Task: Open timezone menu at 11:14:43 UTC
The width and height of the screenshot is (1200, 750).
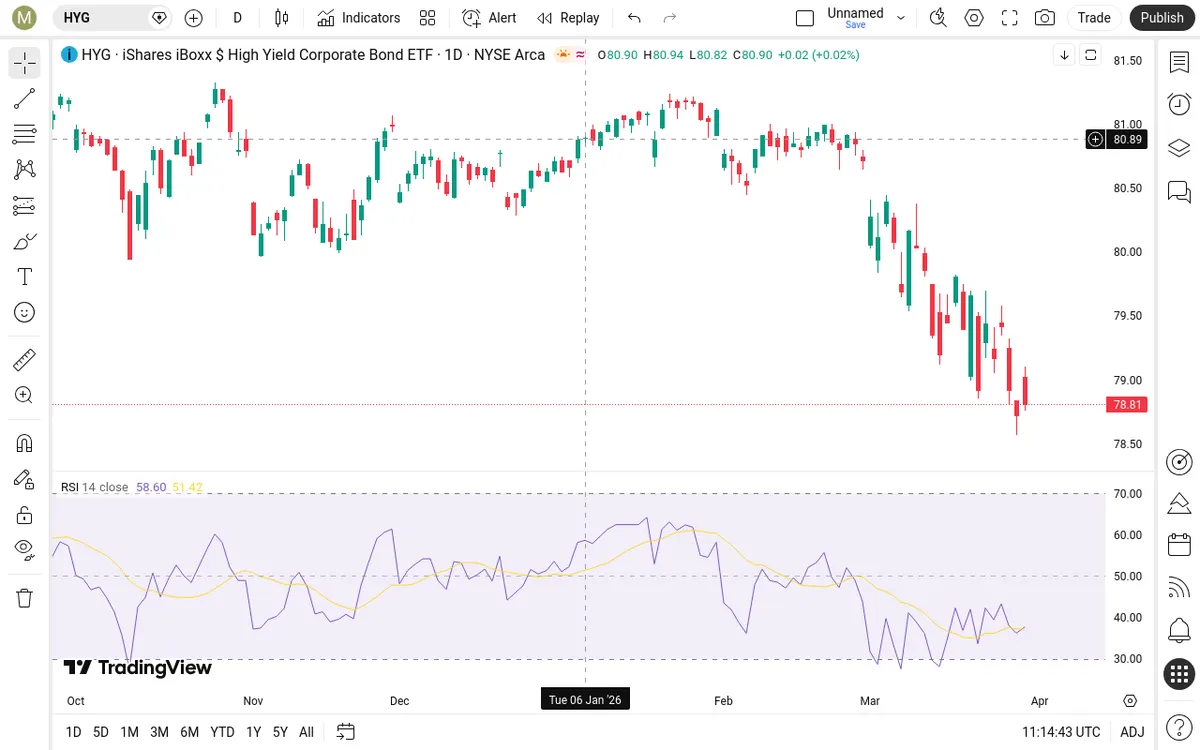Action: click(1061, 732)
